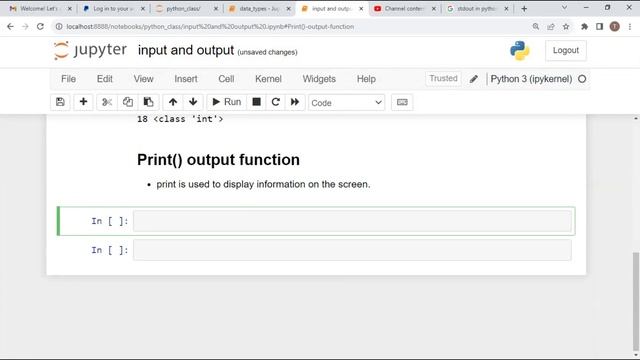
Task: Insert a cell below with the plus icon
Action: tap(83, 102)
